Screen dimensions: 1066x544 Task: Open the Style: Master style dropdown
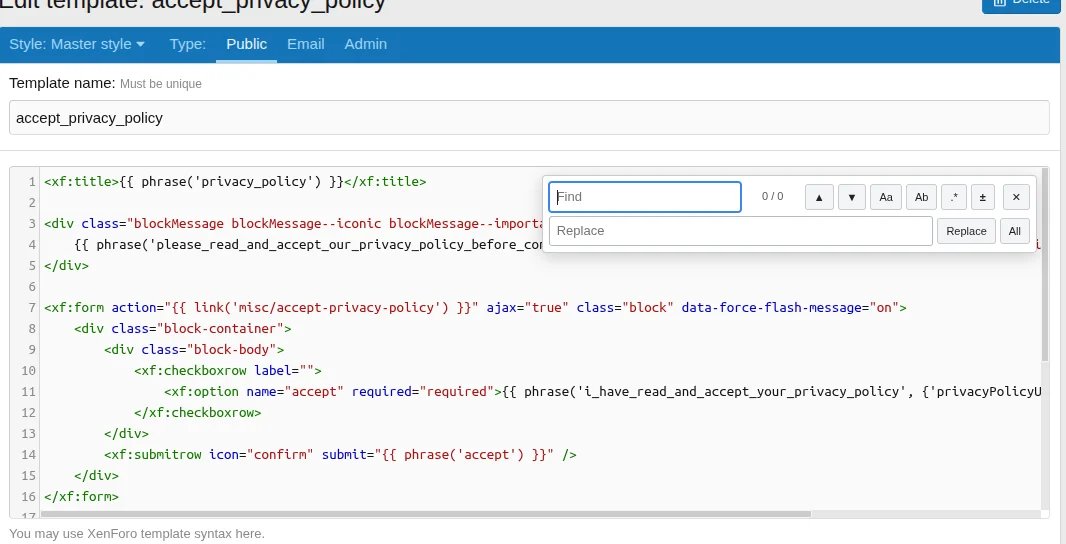pos(77,44)
